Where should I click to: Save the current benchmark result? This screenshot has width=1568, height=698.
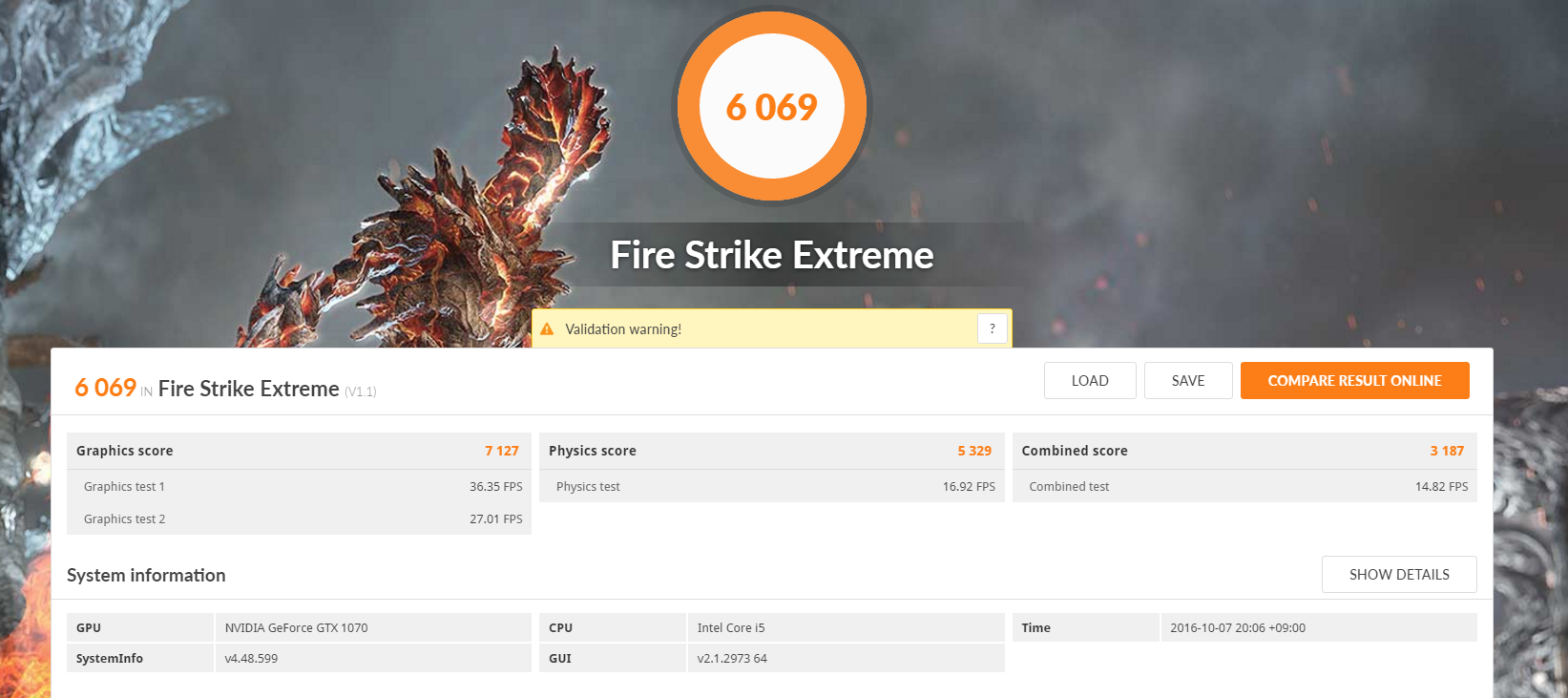coord(1188,380)
